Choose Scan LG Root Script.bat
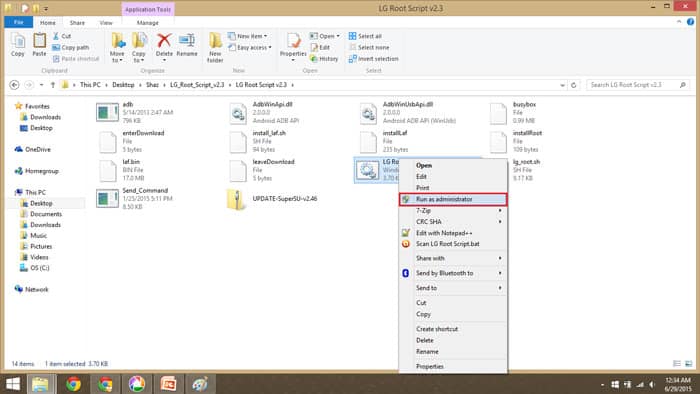700x394 pixels. pos(453,244)
